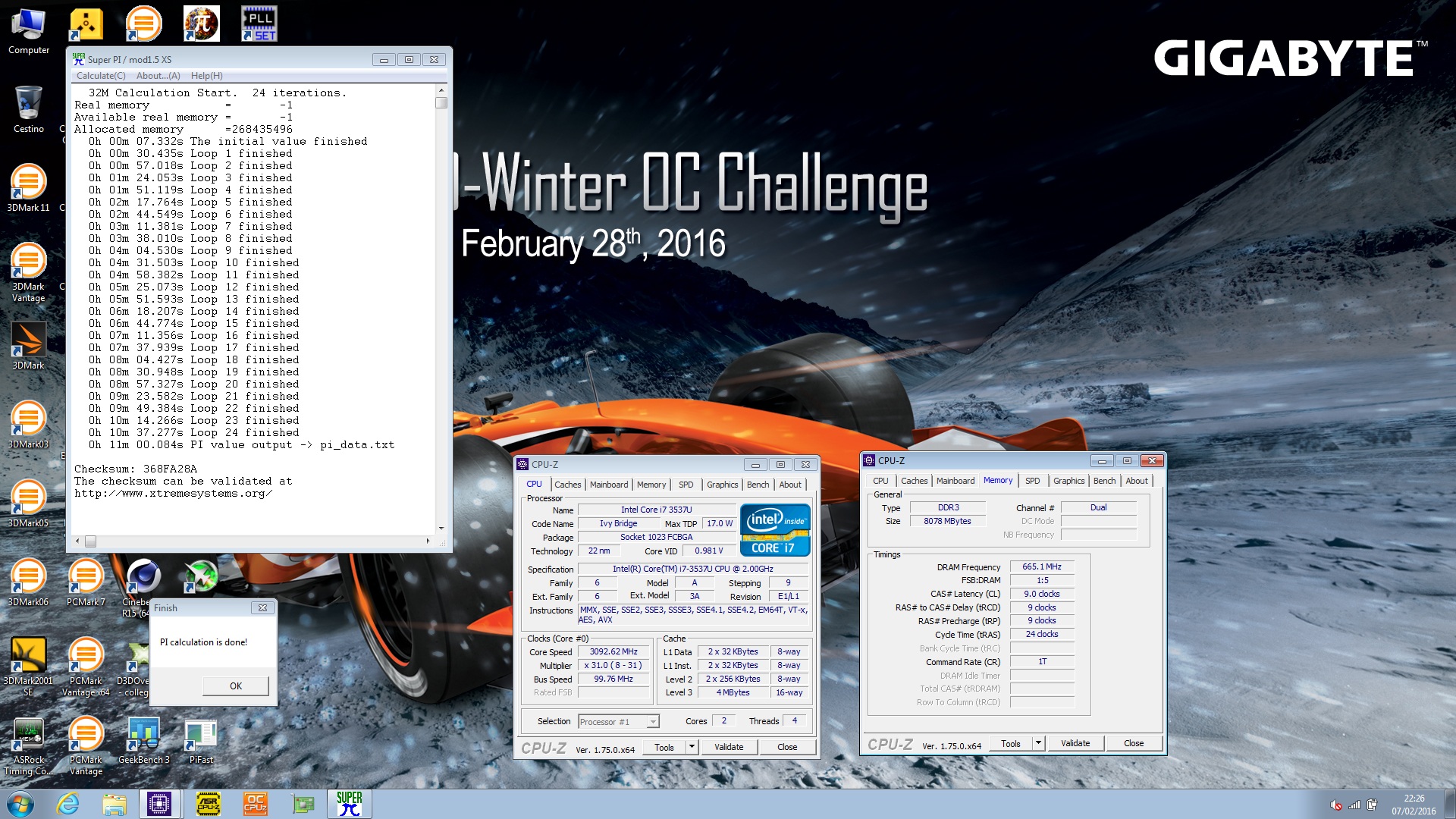The width and height of the screenshot is (1456, 819).
Task: Select CPU tab in right CPU-Z window
Action: pos(880,481)
